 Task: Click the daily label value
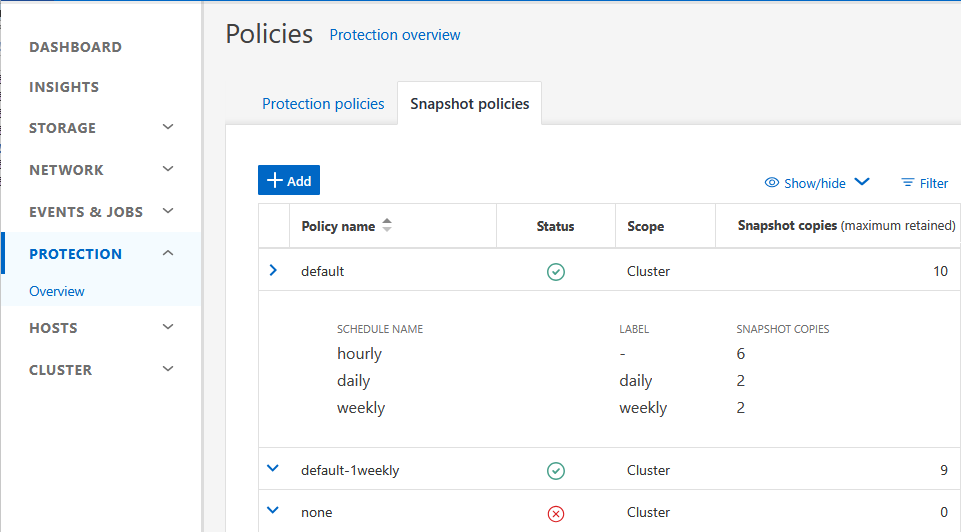(636, 381)
